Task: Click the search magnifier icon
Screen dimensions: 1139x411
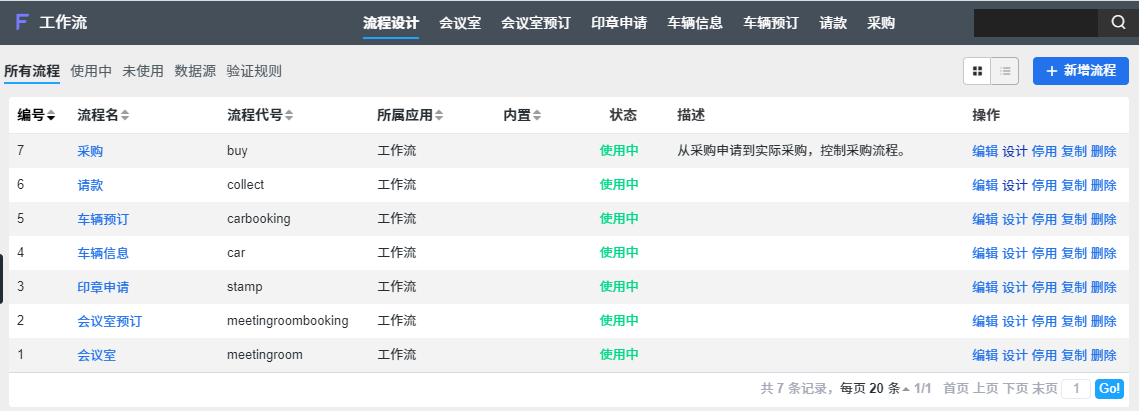Action: [1118, 23]
